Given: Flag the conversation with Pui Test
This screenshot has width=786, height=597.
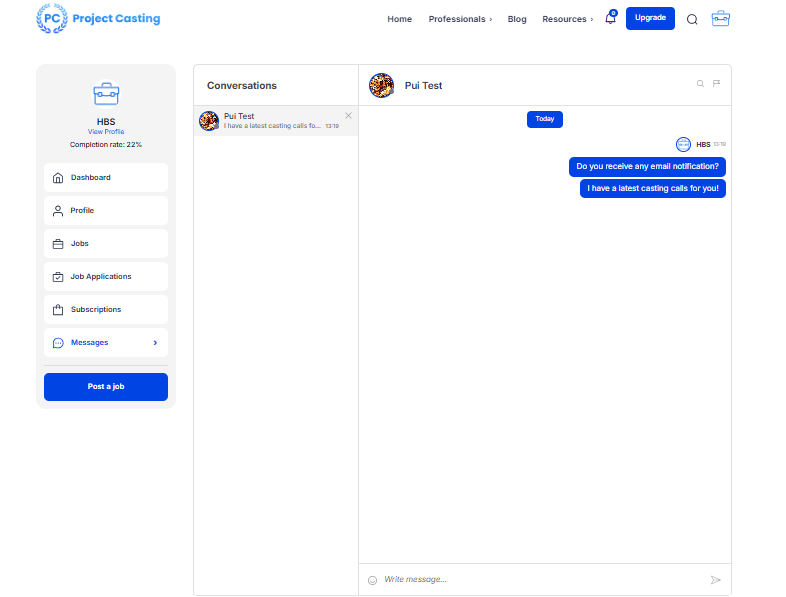Looking at the screenshot, I should tap(716, 84).
